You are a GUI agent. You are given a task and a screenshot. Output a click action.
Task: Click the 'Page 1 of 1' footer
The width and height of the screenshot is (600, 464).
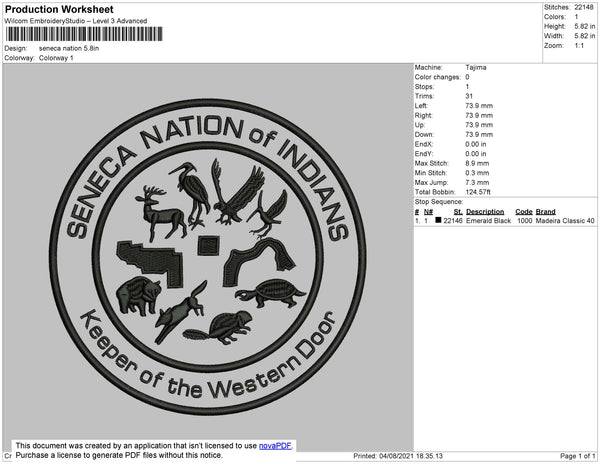(577, 456)
